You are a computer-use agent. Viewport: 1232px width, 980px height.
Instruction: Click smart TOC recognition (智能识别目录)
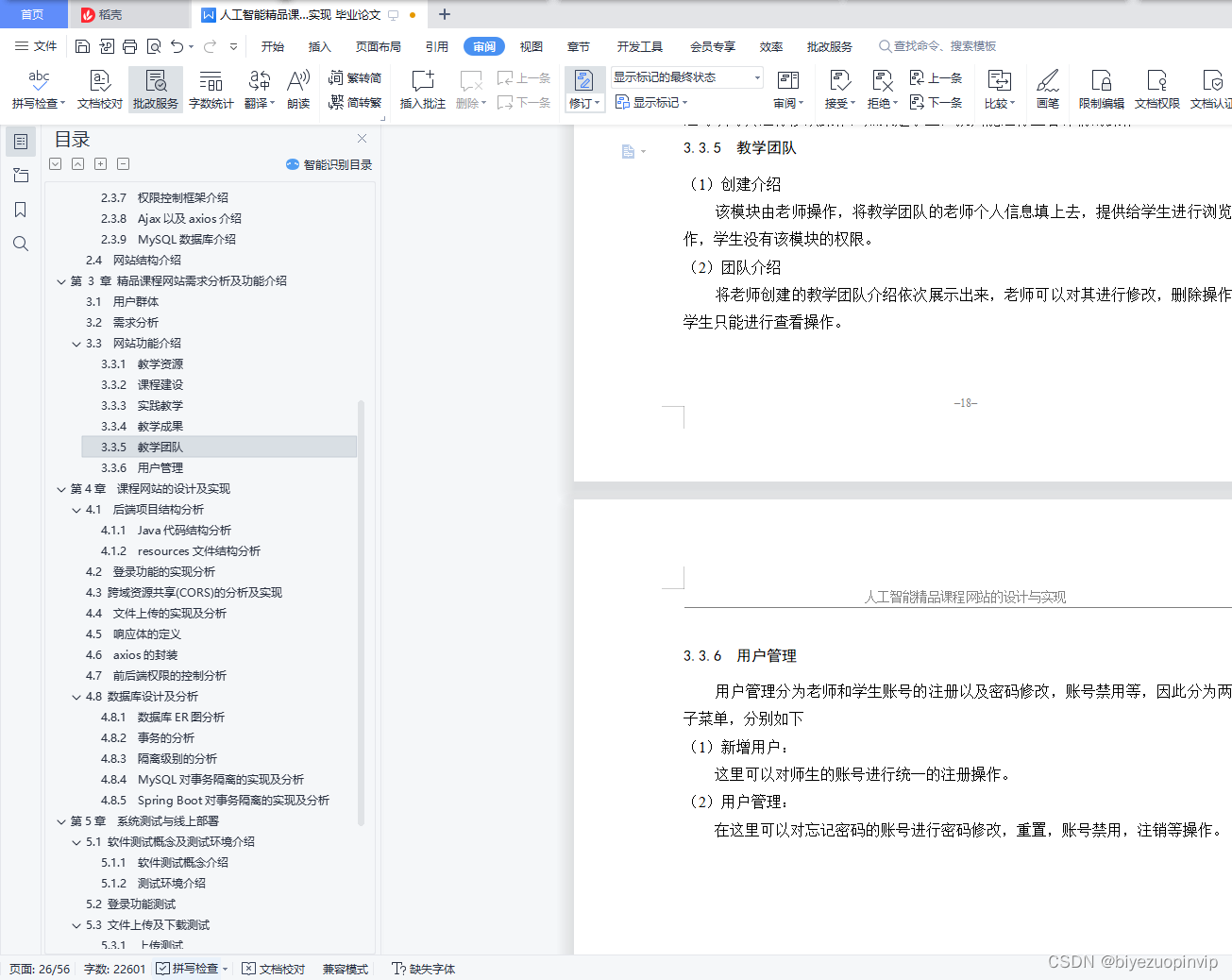(329, 164)
